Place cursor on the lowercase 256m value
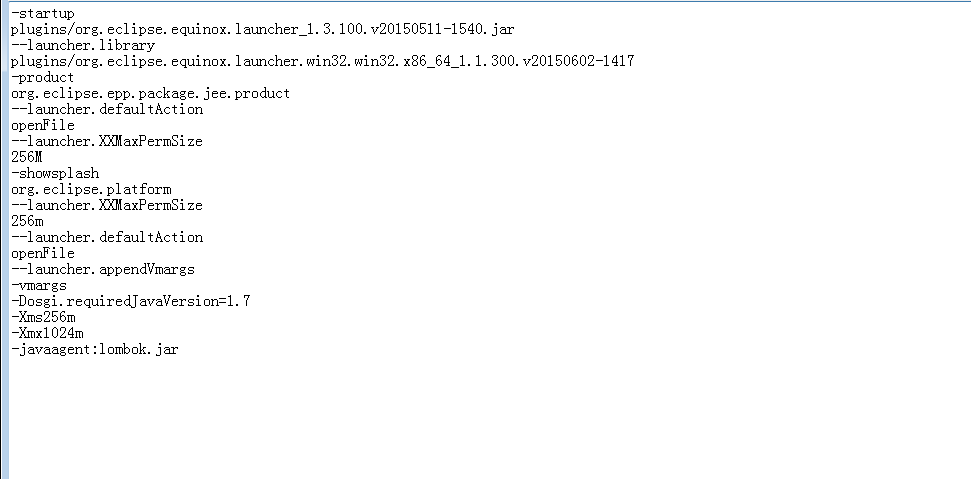971x479 pixels. coord(27,221)
